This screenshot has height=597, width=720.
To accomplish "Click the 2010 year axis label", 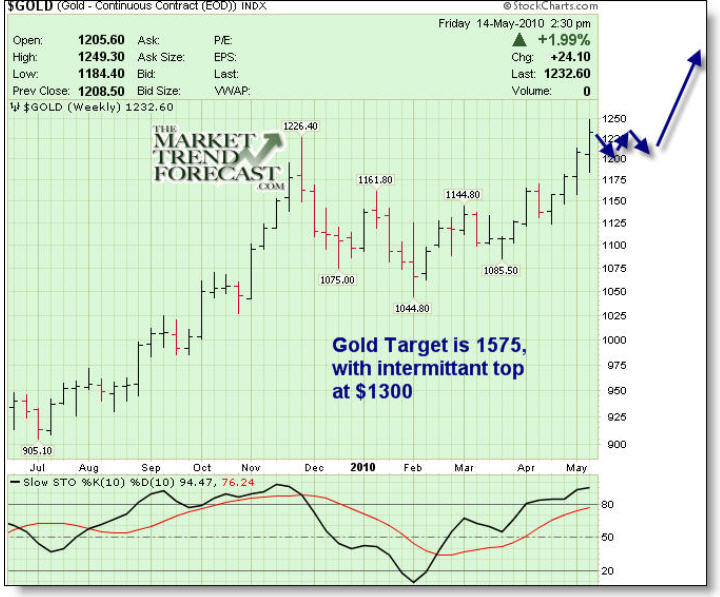I will (363, 467).
